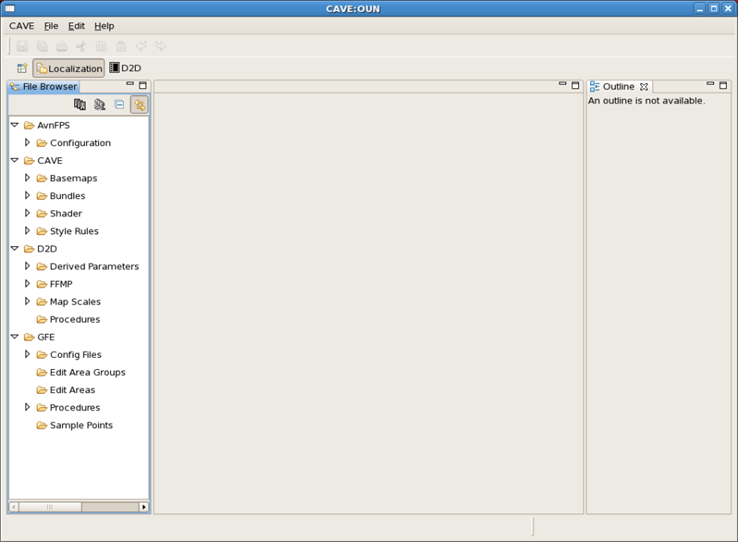Click the scrollbar left arrow in File Browser
The image size is (738, 542).
pyautogui.click(x=14, y=507)
